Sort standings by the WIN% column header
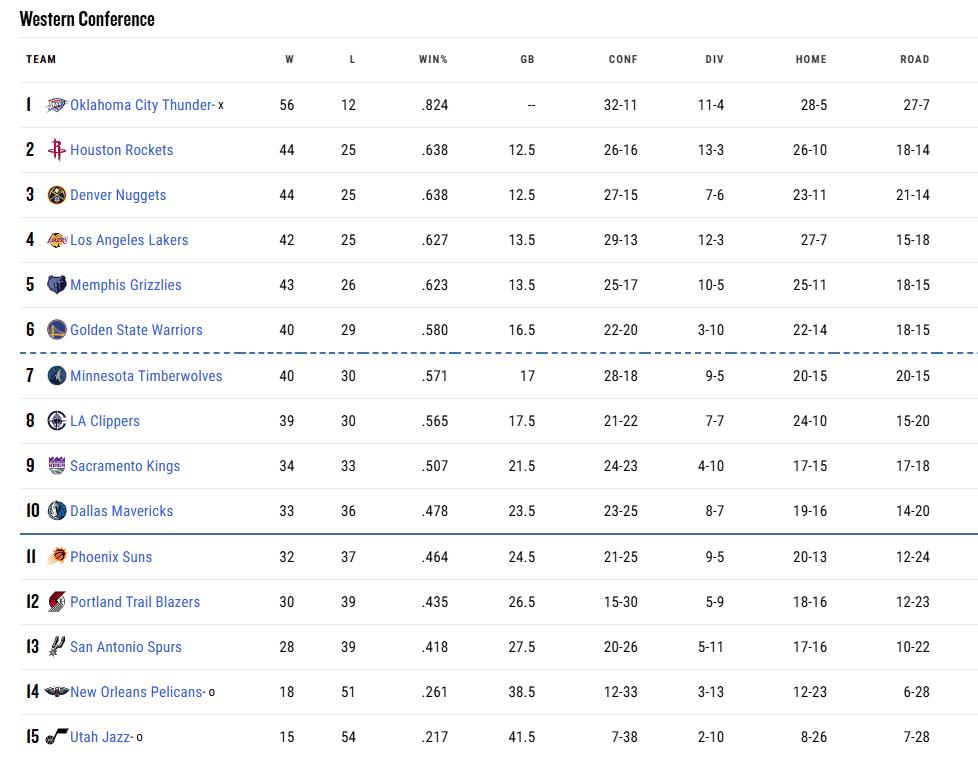Screen dimensions: 978x772 [433, 60]
